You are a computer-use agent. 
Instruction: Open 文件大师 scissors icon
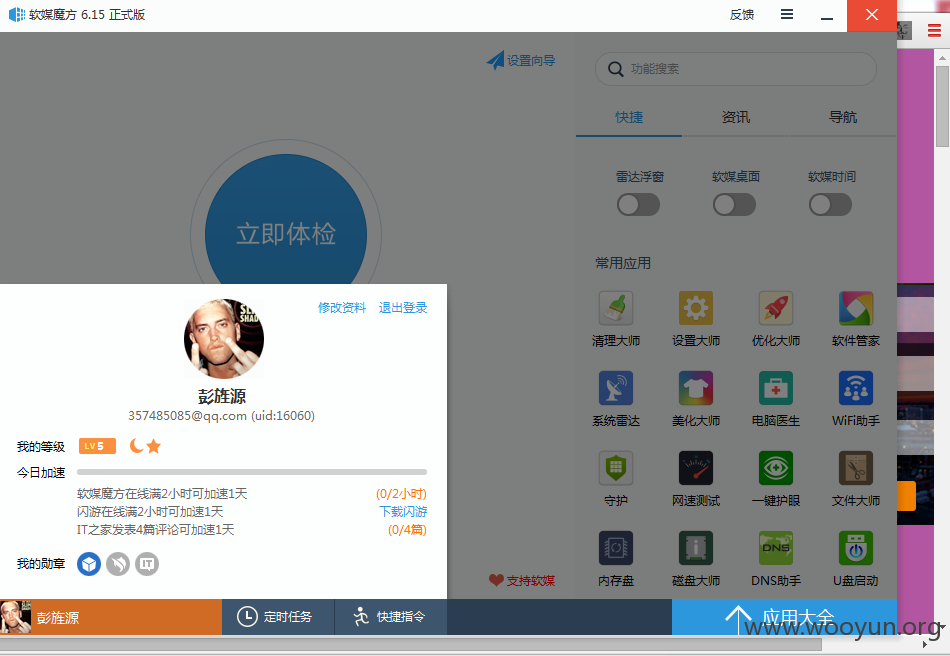point(855,468)
